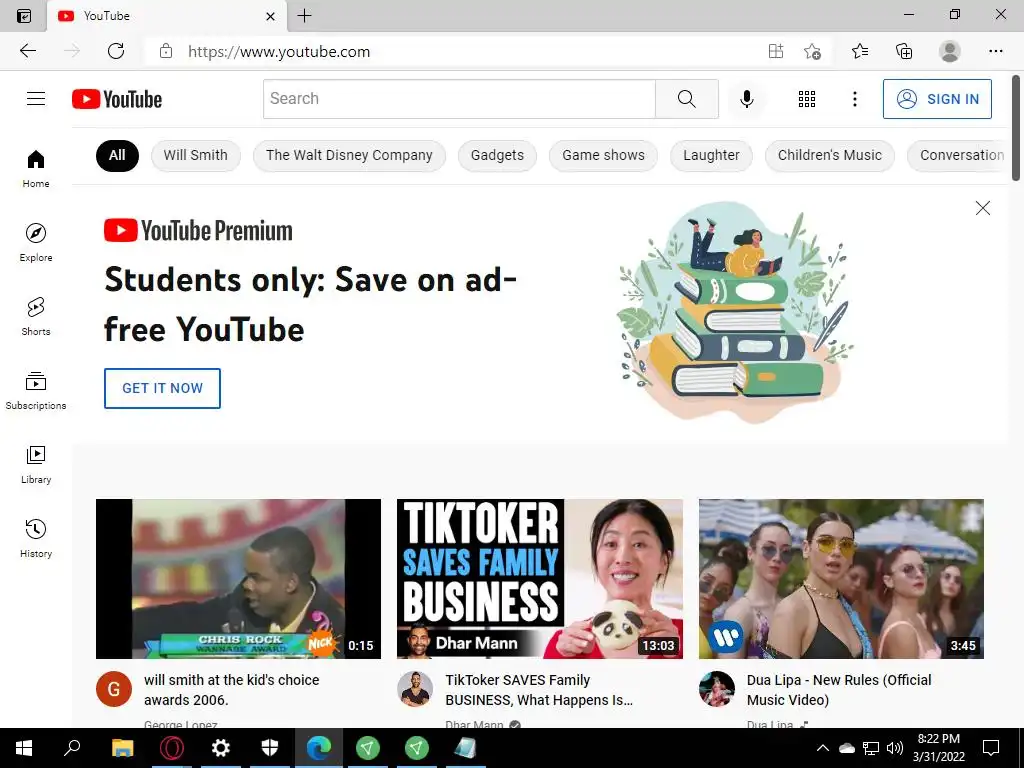Click the SIGN IN button
The image size is (1024, 768).
click(937, 99)
